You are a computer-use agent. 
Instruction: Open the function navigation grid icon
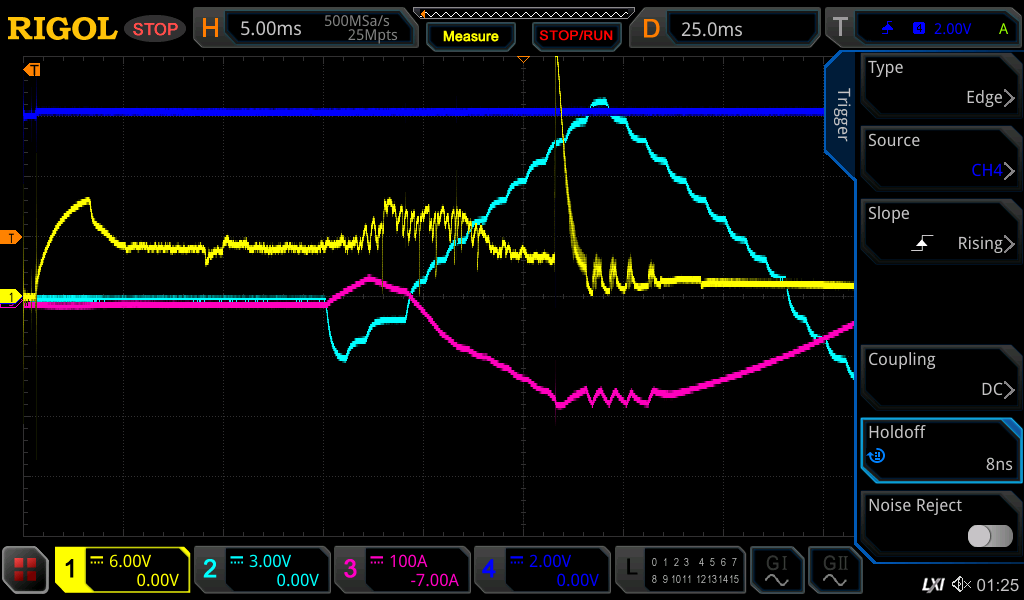pyautogui.click(x=25, y=570)
